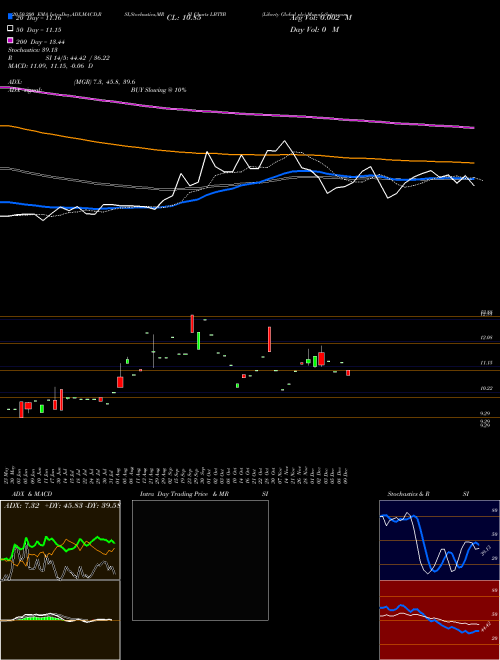Click the '(MGR) 7.3, 45.8, 39.6' values

pos(104,82)
